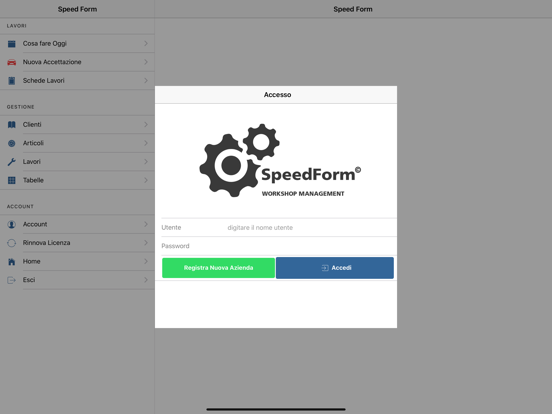Click the LAVORI section header

tap(17, 26)
